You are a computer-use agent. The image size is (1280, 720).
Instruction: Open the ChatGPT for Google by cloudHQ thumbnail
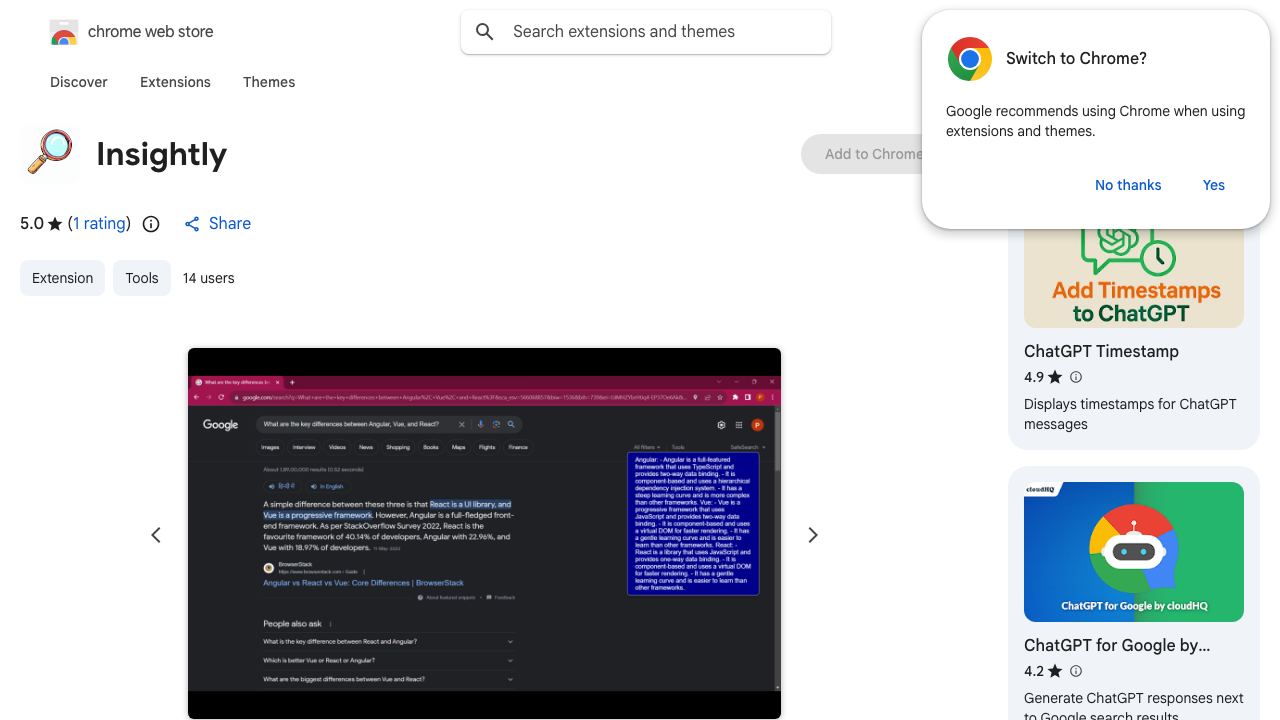1134,552
